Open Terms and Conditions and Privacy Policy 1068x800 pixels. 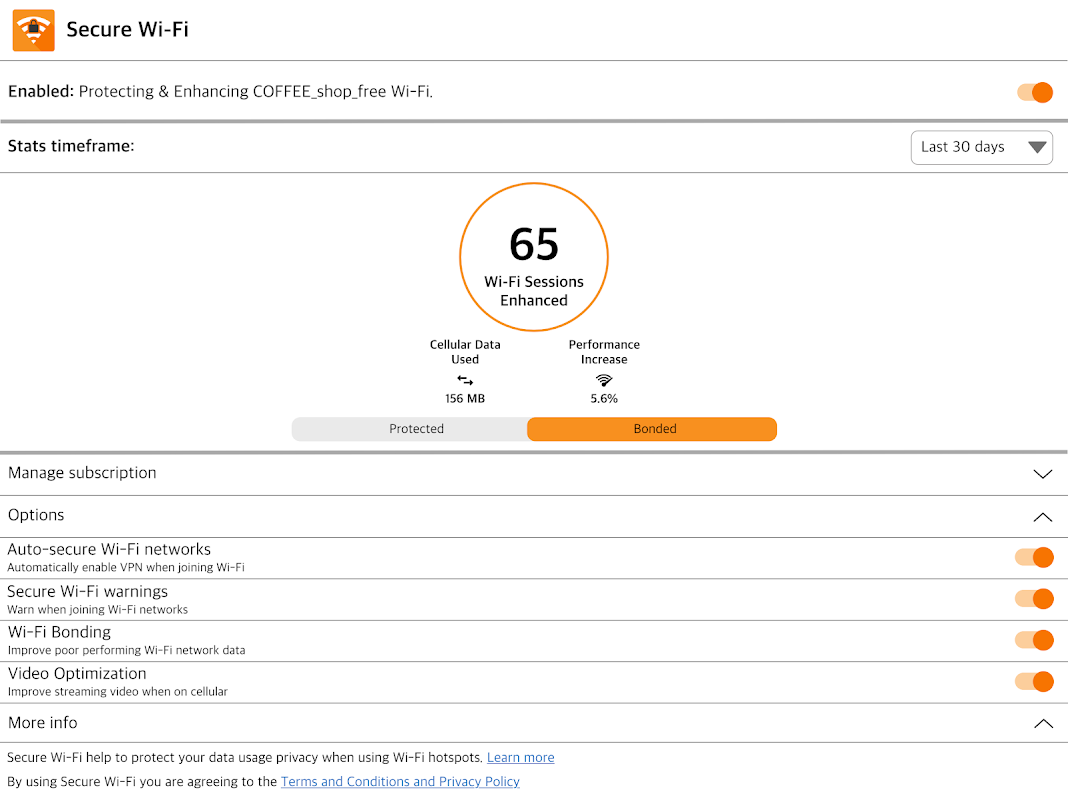click(x=400, y=782)
